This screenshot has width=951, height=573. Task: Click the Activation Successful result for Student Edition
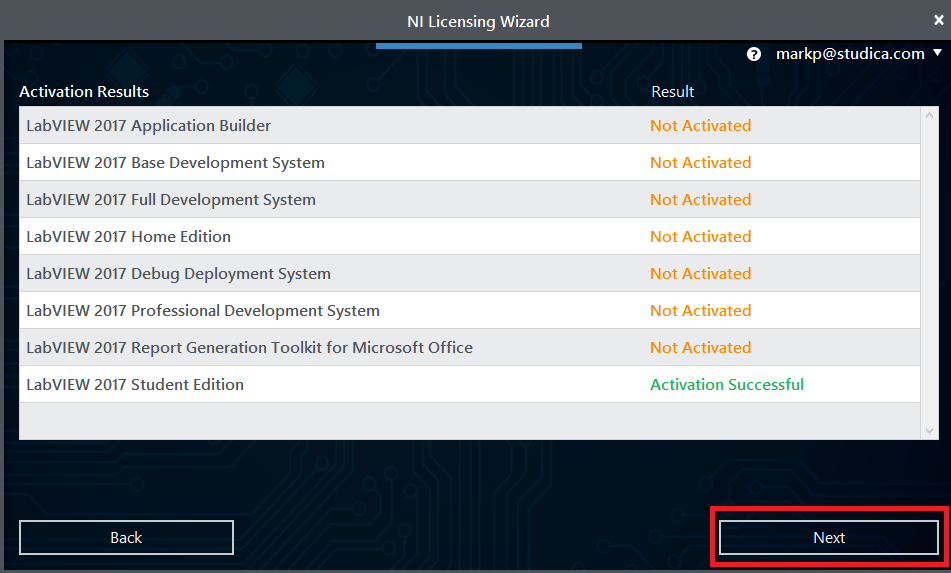click(727, 384)
